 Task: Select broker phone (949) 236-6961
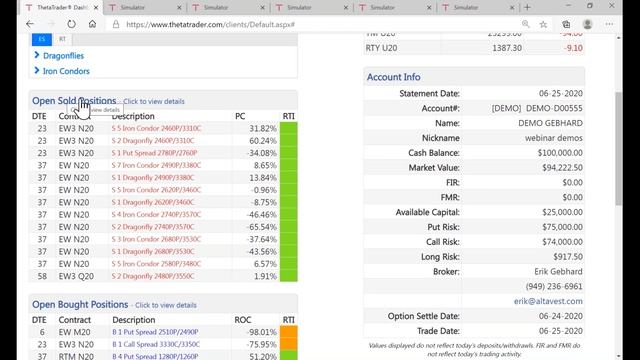click(x=554, y=286)
